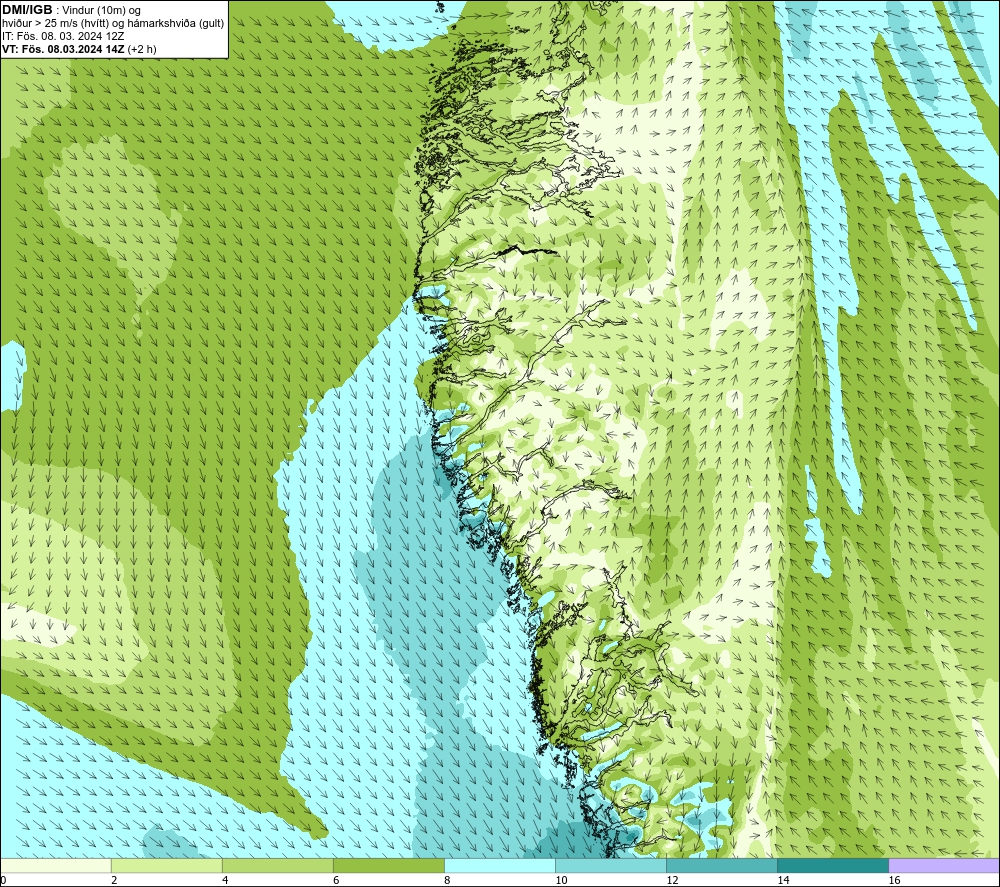Click the 8–10 m/s pale cyan swatch
1000x887 pixels.
[500, 865]
